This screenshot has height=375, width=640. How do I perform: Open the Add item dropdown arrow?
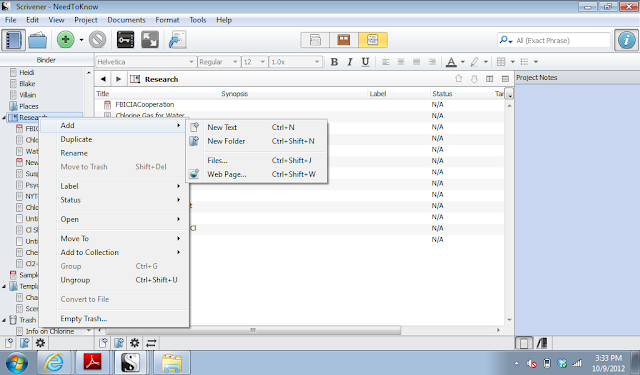click(x=81, y=40)
